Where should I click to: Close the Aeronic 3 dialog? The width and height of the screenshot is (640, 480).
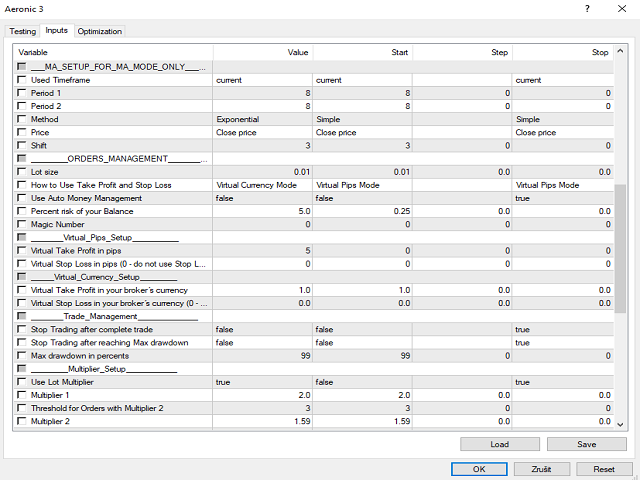pyautogui.click(x=622, y=9)
